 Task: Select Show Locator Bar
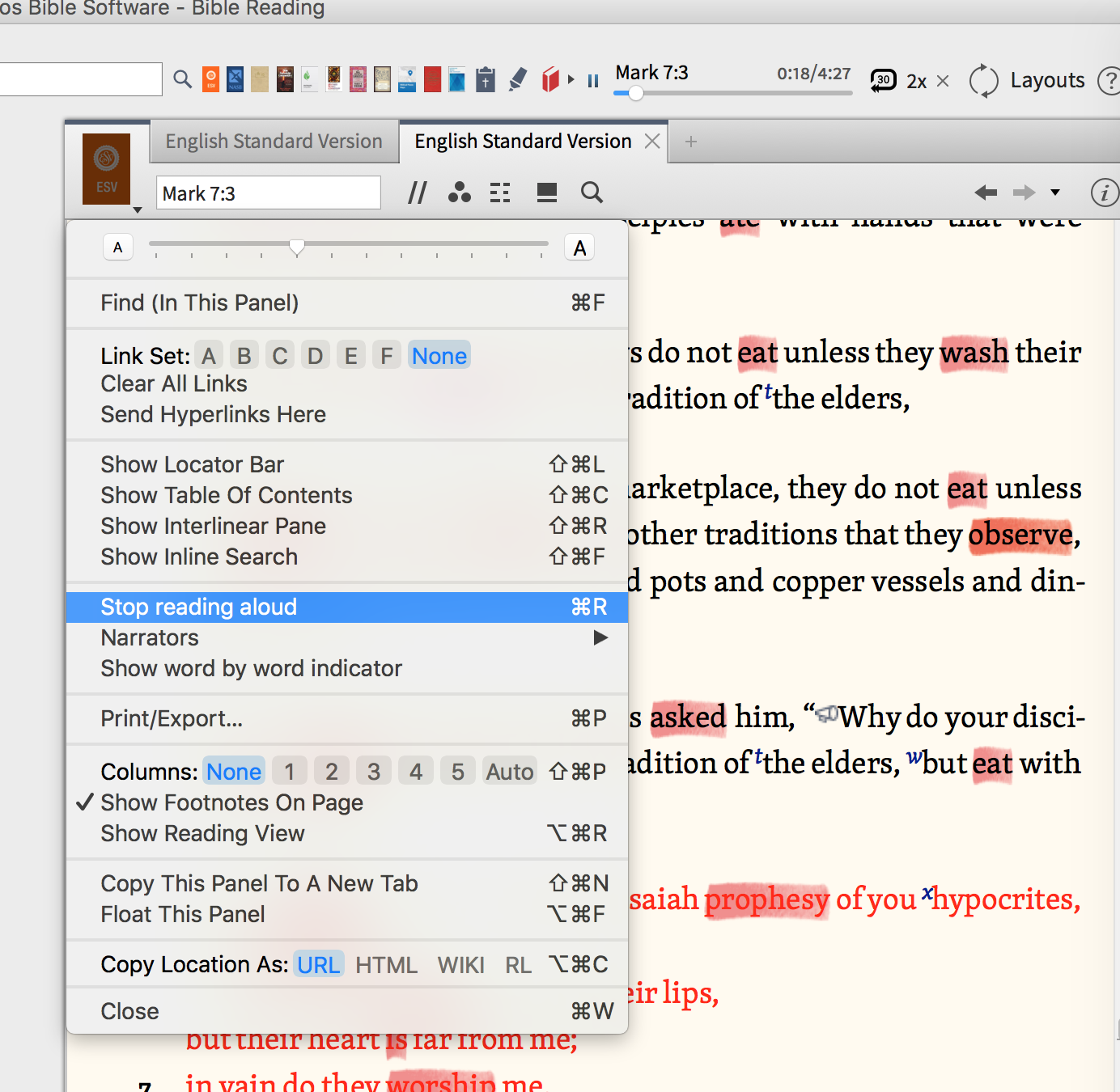pos(347,464)
